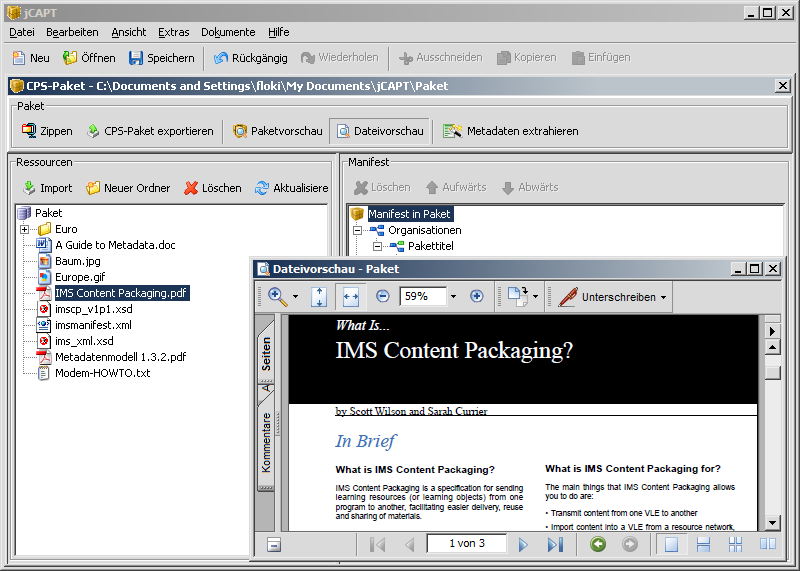Screen dimensions: 800x571
Task: Open the Seiten side tab
Action: [266, 354]
